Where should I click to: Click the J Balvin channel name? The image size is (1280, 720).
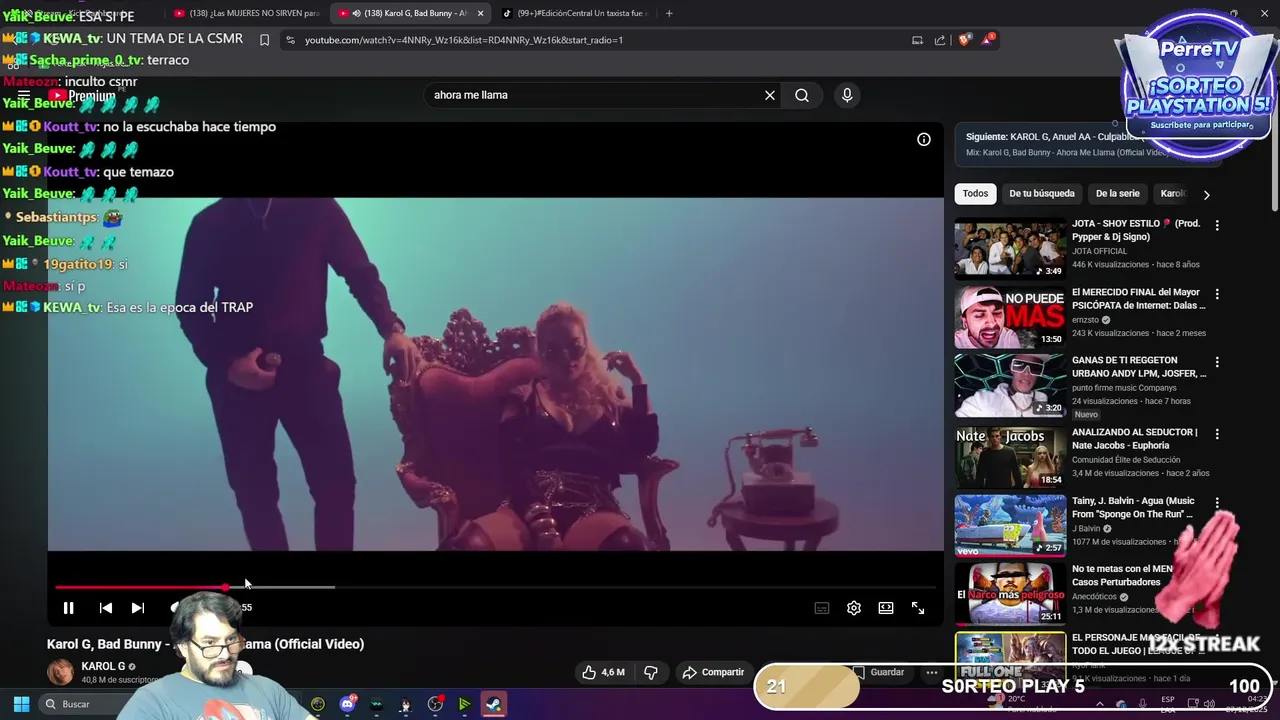coord(1086,528)
